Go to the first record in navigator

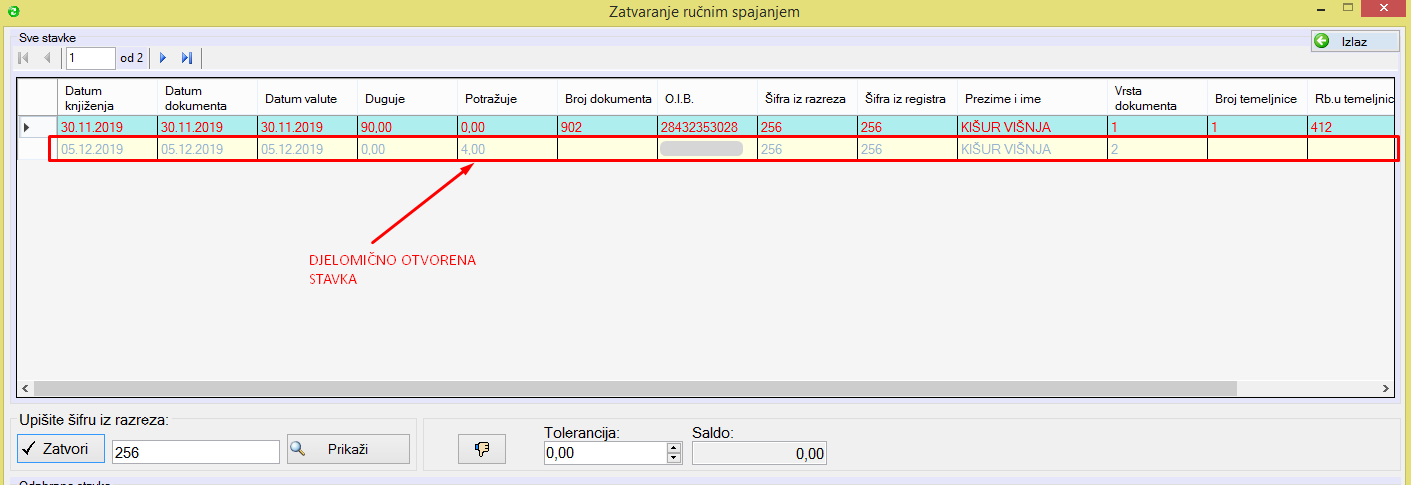coord(25,58)
